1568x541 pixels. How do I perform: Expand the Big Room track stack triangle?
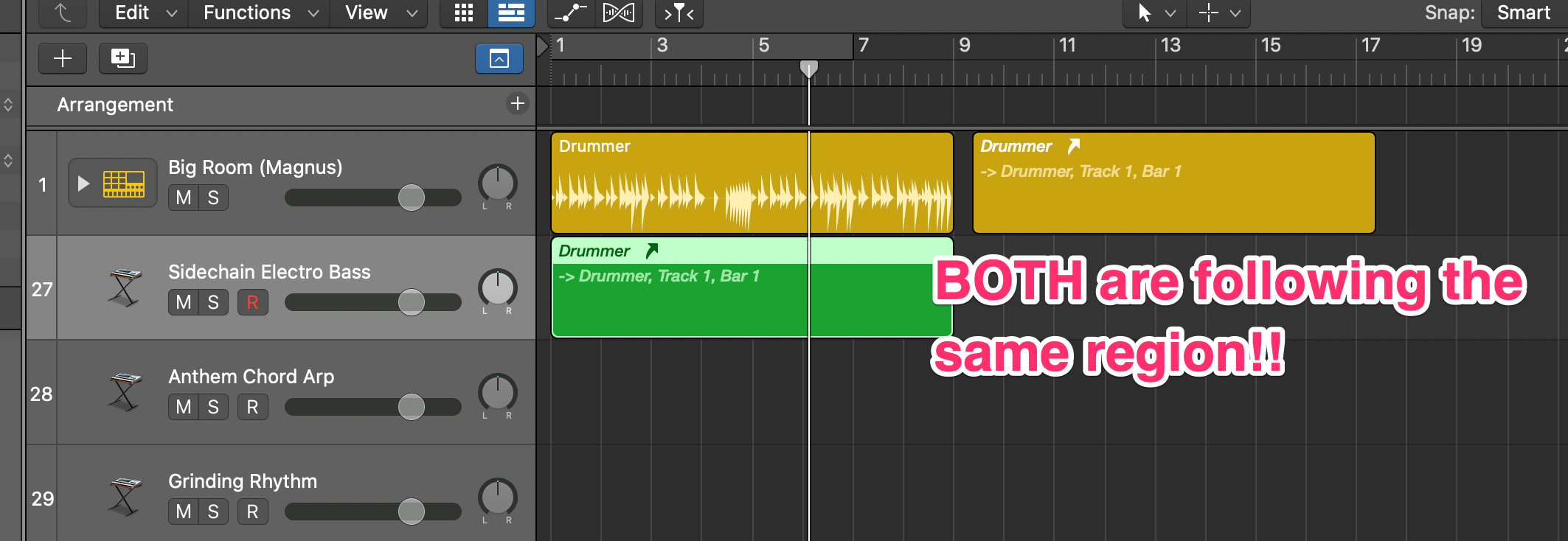pos(83,184)
